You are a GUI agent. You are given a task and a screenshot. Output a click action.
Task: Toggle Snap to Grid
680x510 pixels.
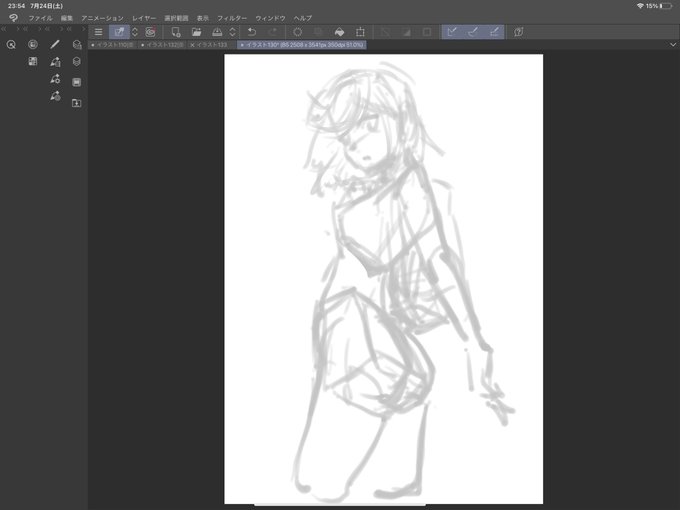coord(494,32)
